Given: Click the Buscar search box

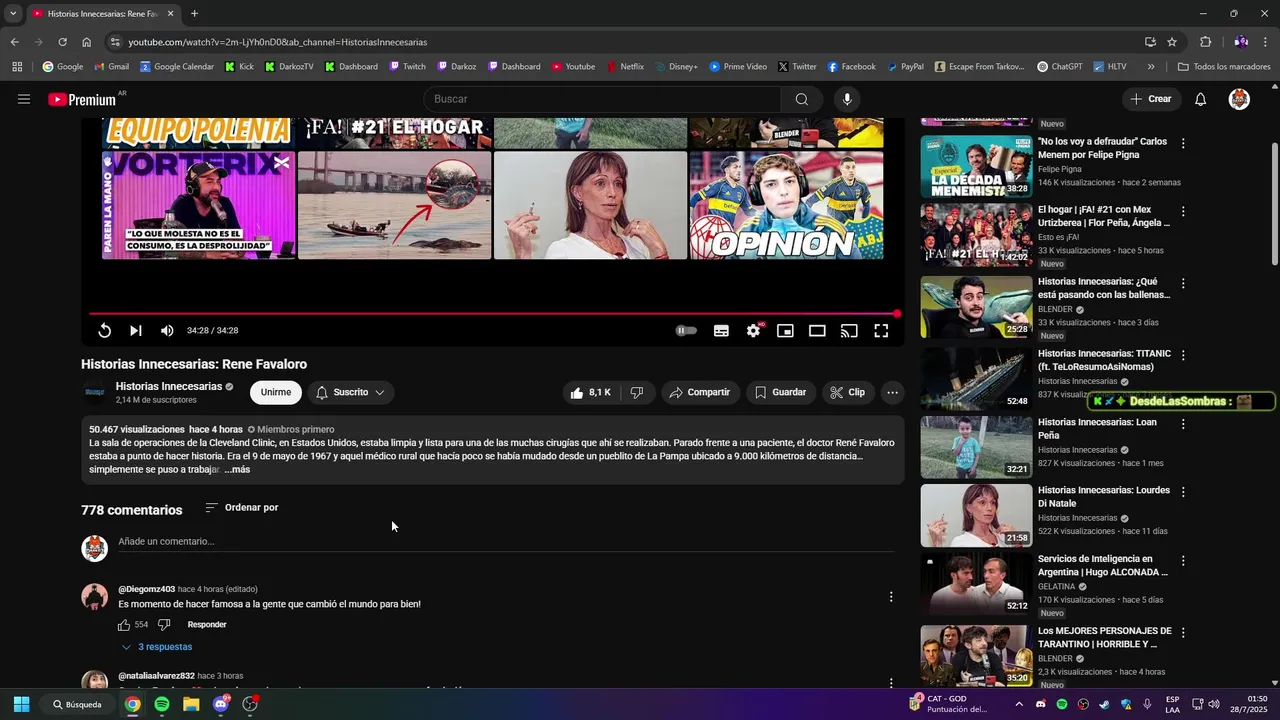Looking at the screenshot, I should coord(603,99).
